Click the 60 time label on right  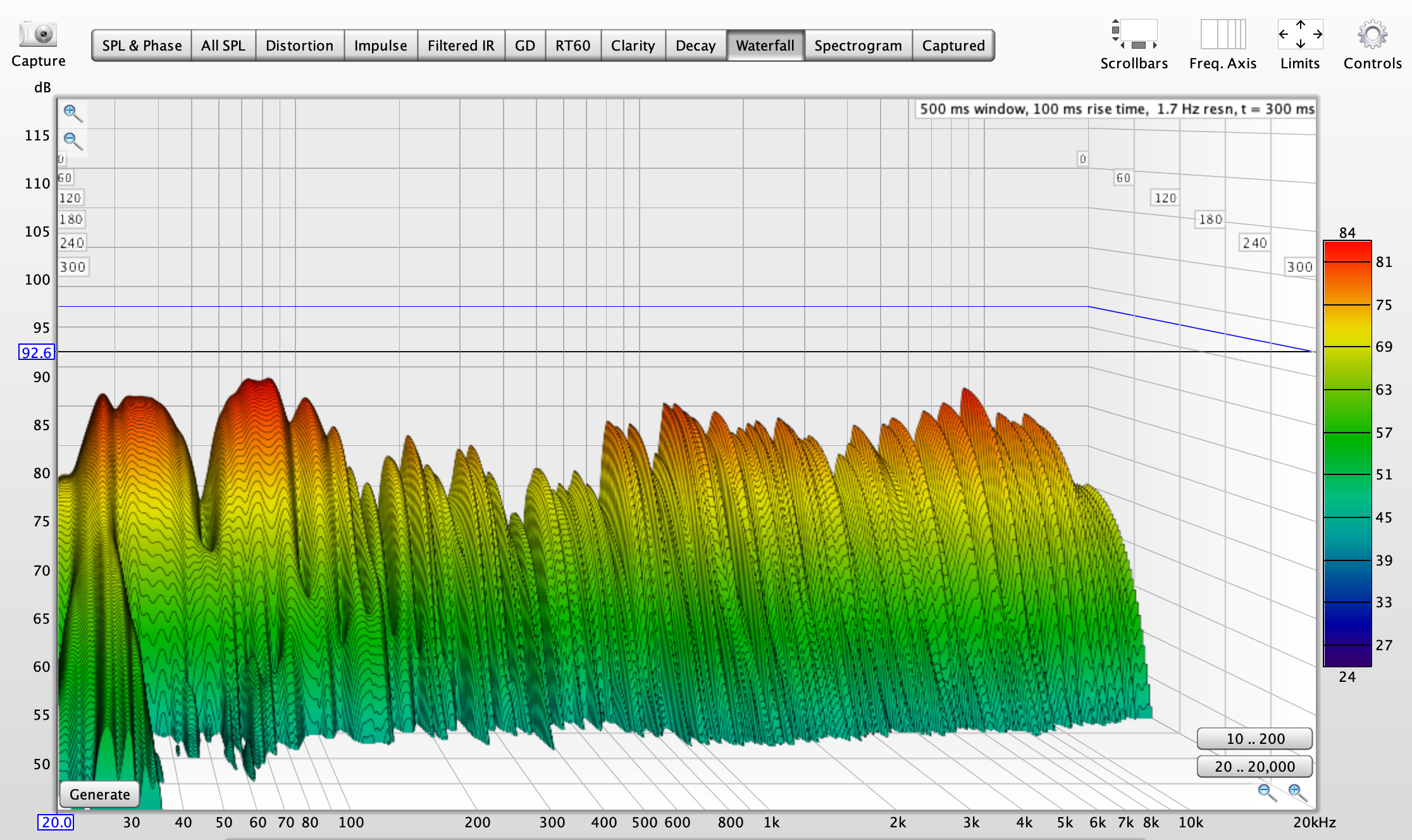(x=1124, y=178)
